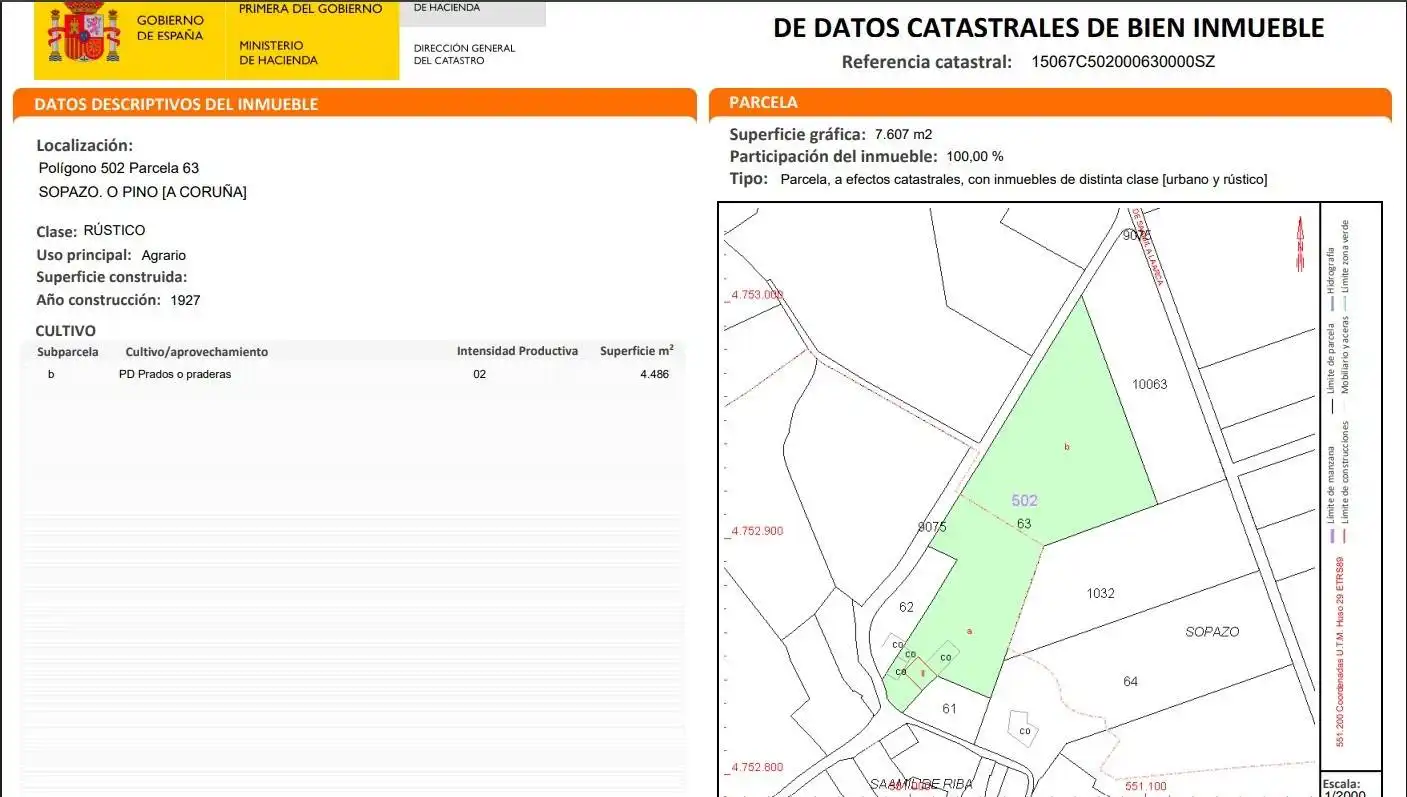Click the 'Escala:' label under the legend
Image resolution: width=1407 pixels, height=797 pixels.
pos(1341,785)
